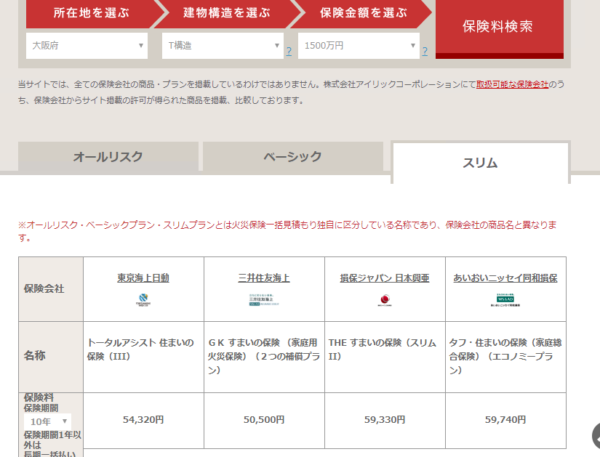
Task: Click the 保険料検索 search button
Action: tap(499, 27)
